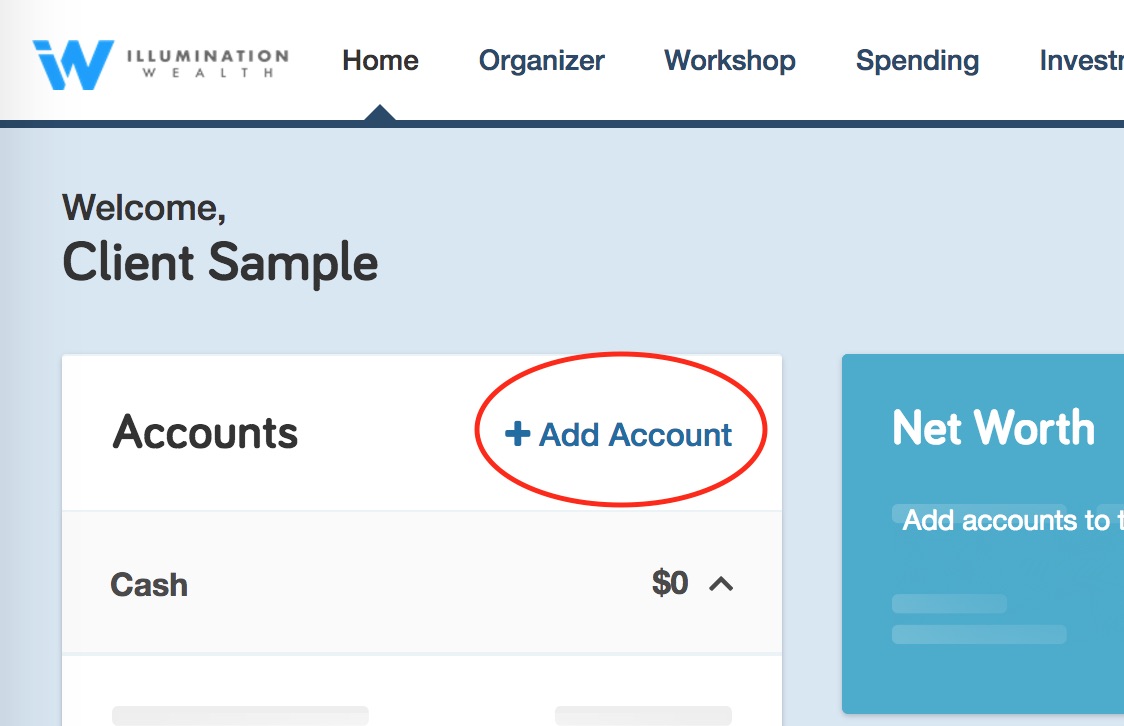The height and width of the screenshot is (726, 1124).
Task: Collapse the Cash section using the chevron
Action: point(720,584)
